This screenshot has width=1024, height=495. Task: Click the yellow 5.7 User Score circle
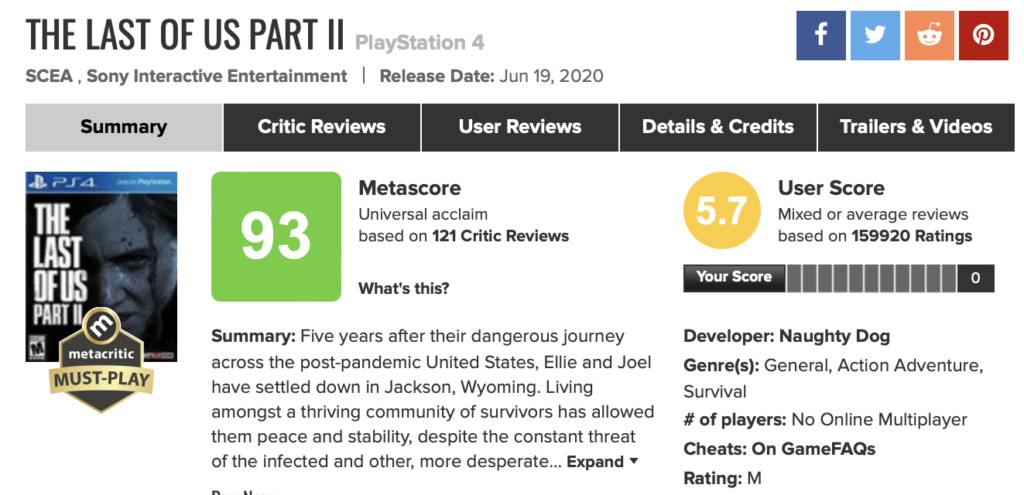point(722,210)
